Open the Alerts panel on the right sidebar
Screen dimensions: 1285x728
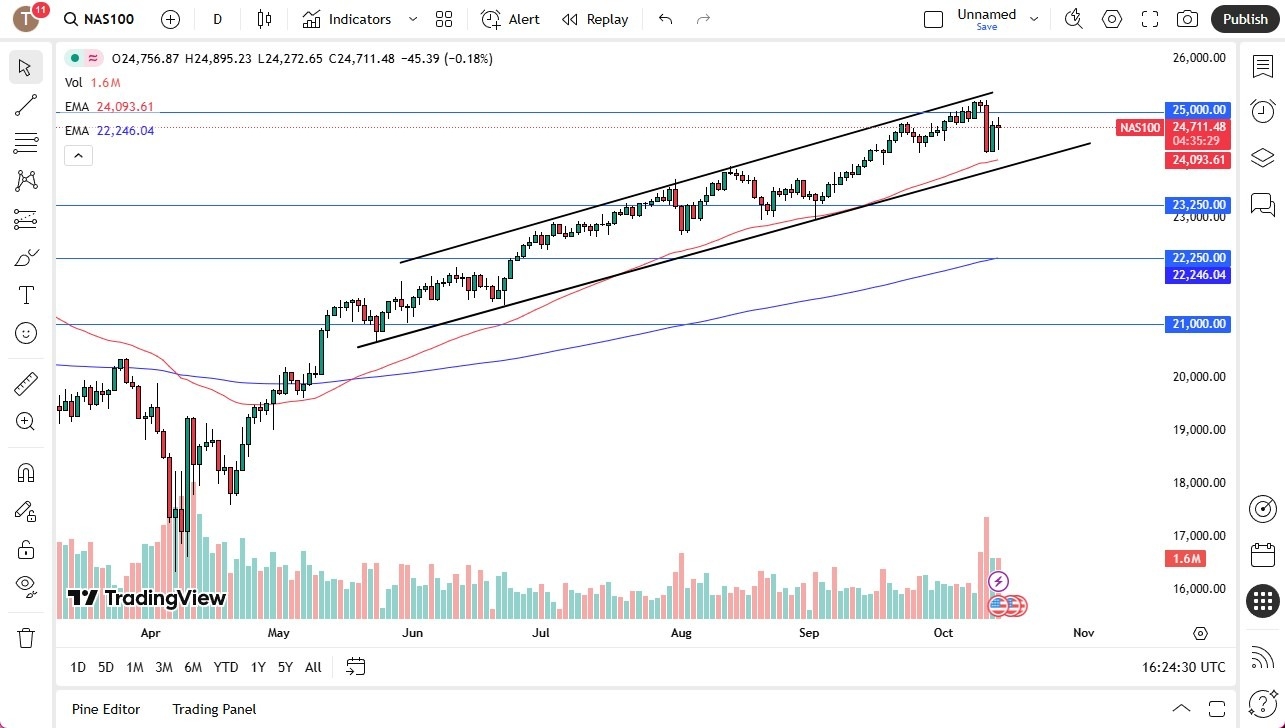[1262, 111]
